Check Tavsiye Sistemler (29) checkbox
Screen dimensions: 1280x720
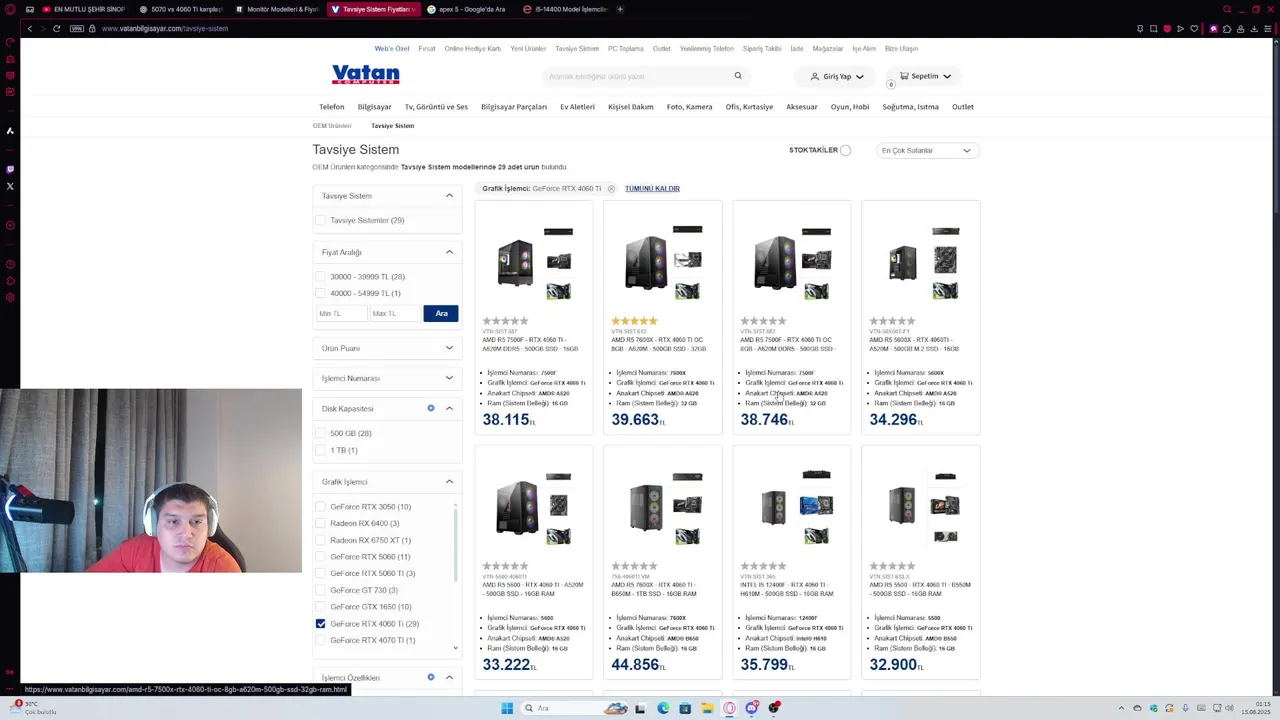320,220
